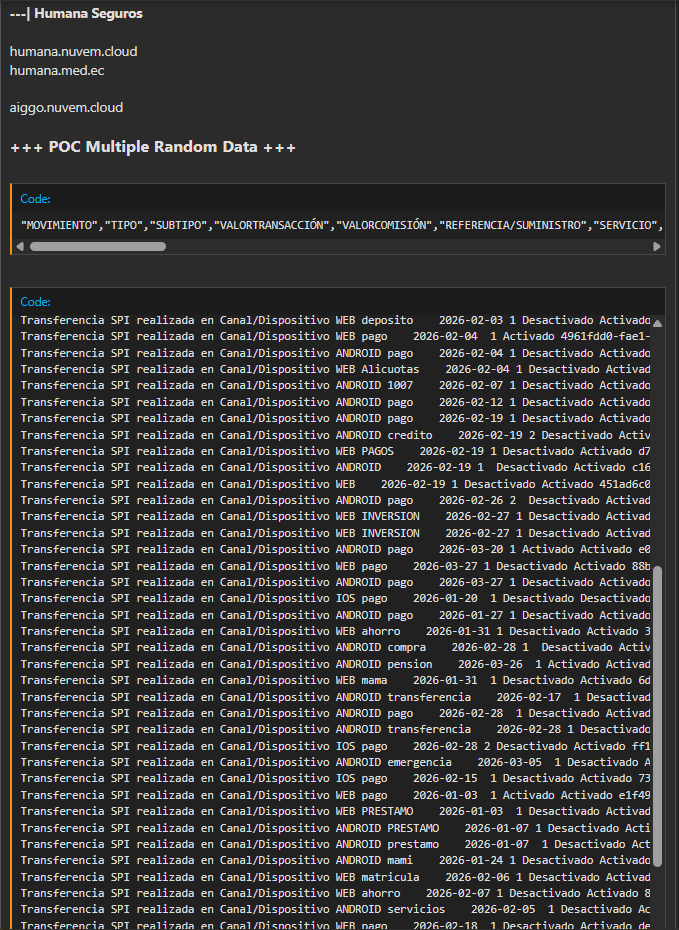Viewport: 679px width, 930px height.
Task: Select the row with ANDROID pago 2026-02-26
Action: (336, 500)
